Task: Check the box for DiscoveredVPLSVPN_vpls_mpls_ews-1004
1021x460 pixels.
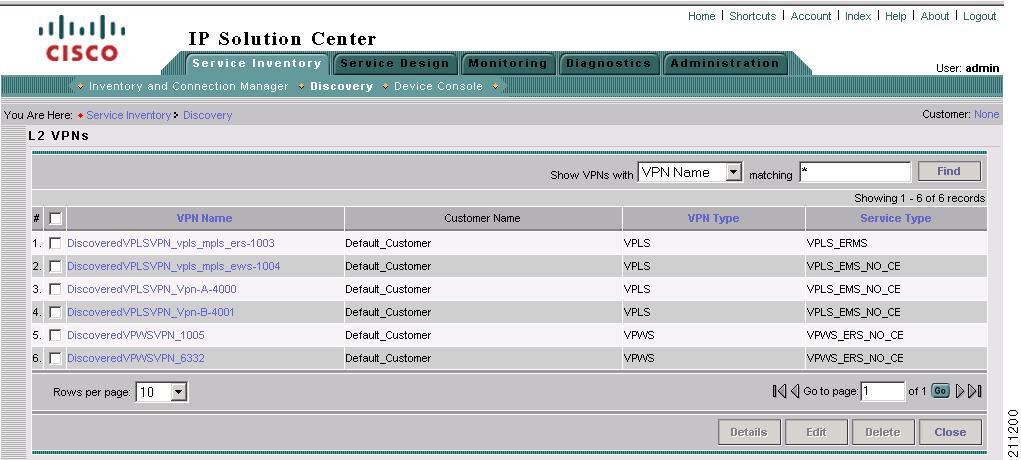Action: point(55,266)
